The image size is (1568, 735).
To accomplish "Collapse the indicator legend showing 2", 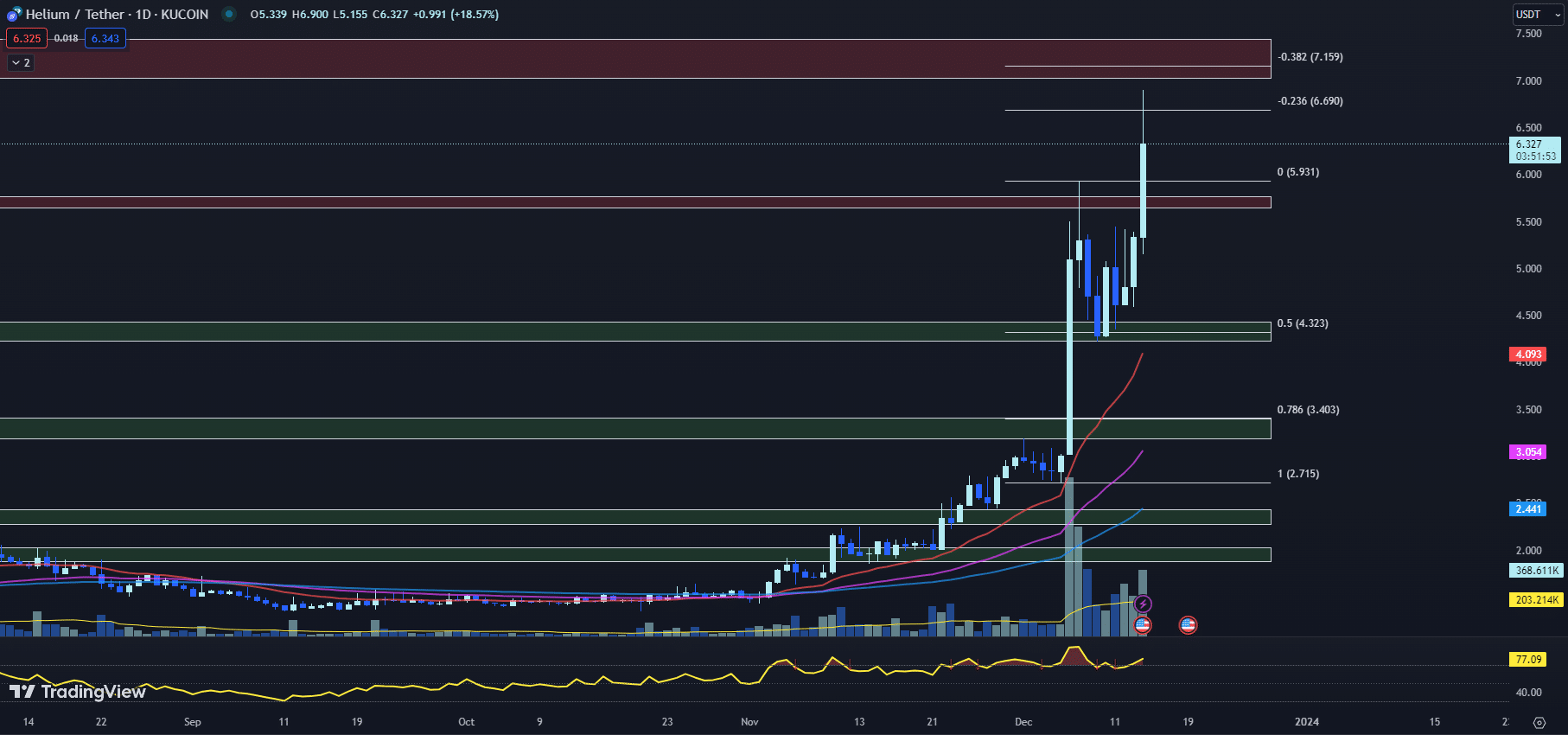I will point(21,63).
